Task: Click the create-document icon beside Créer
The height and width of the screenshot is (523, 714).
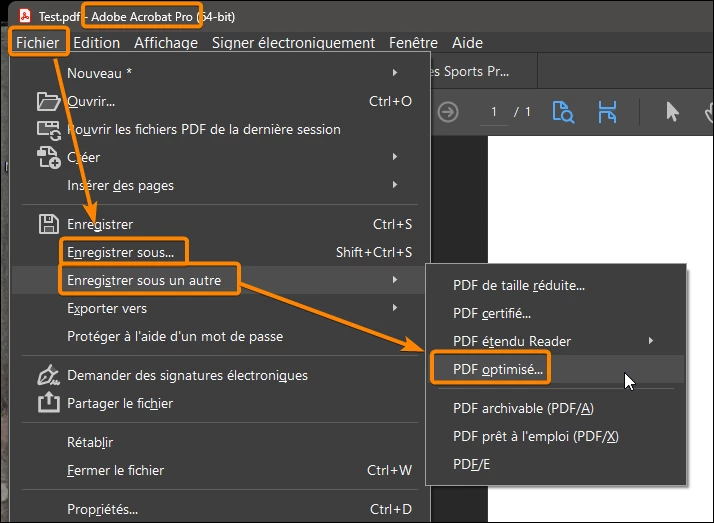Action: (48, 157)
